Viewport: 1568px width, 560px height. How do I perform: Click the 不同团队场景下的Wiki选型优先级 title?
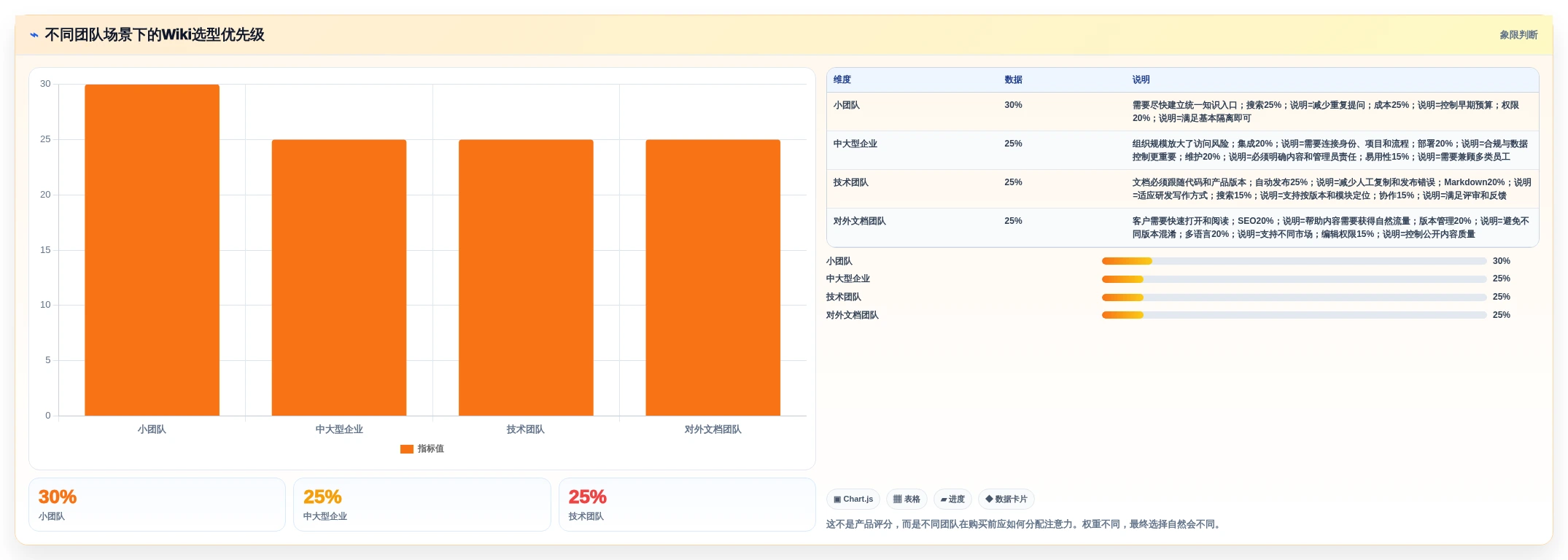click(155, 35)
